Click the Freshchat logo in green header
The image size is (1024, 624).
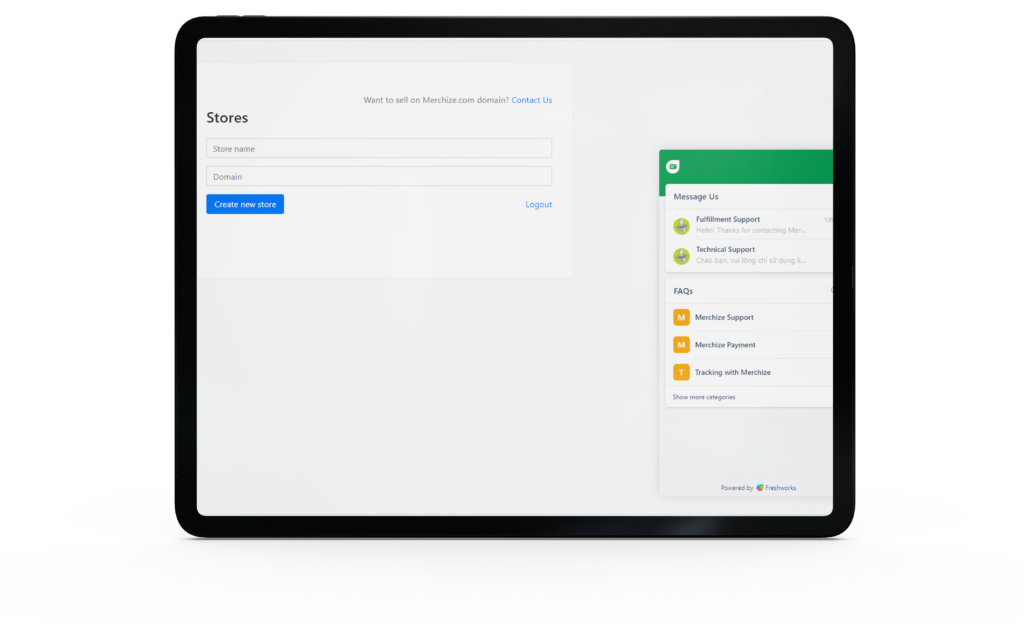tap(673, 166)
